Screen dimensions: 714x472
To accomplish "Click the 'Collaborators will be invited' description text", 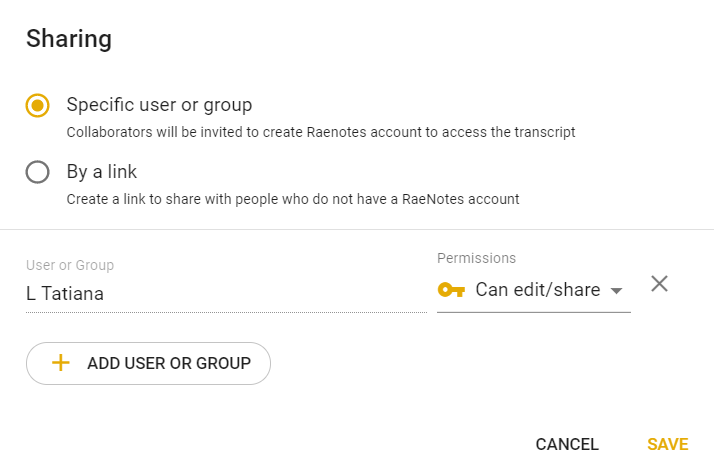I will 321,132.
